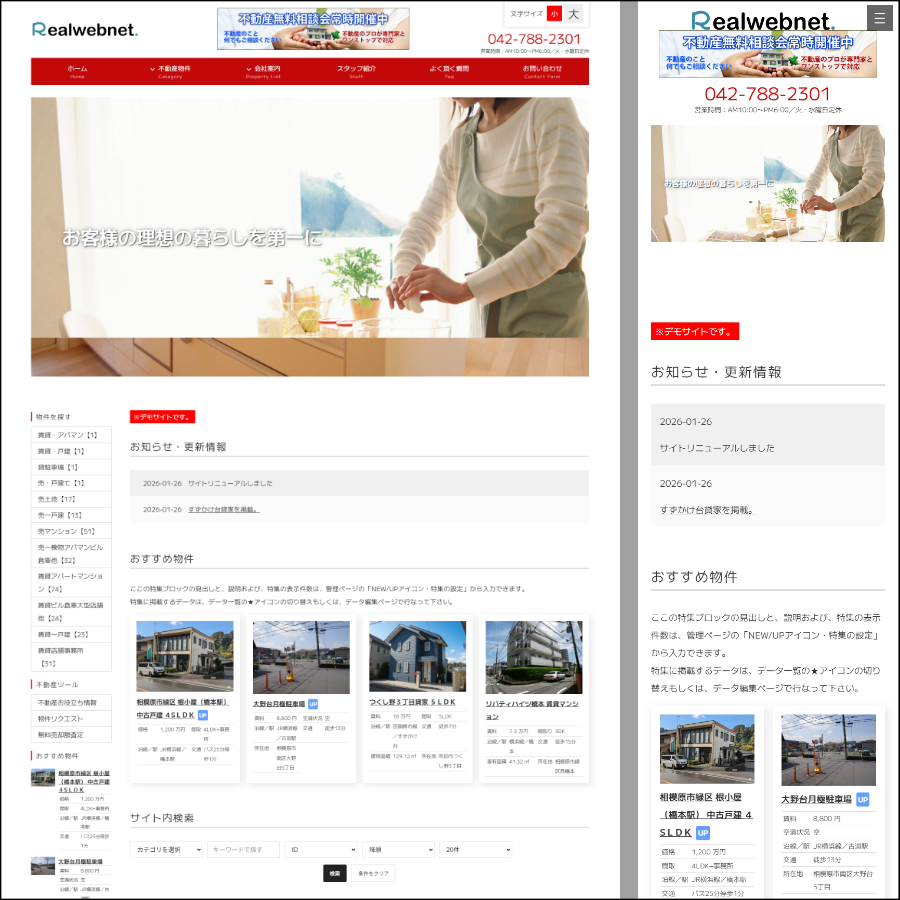Image resolution: width=900 pixels, height=900 pixels.
Task: Open the 20件 results count dropdown
Action: (x=475, y=849)
